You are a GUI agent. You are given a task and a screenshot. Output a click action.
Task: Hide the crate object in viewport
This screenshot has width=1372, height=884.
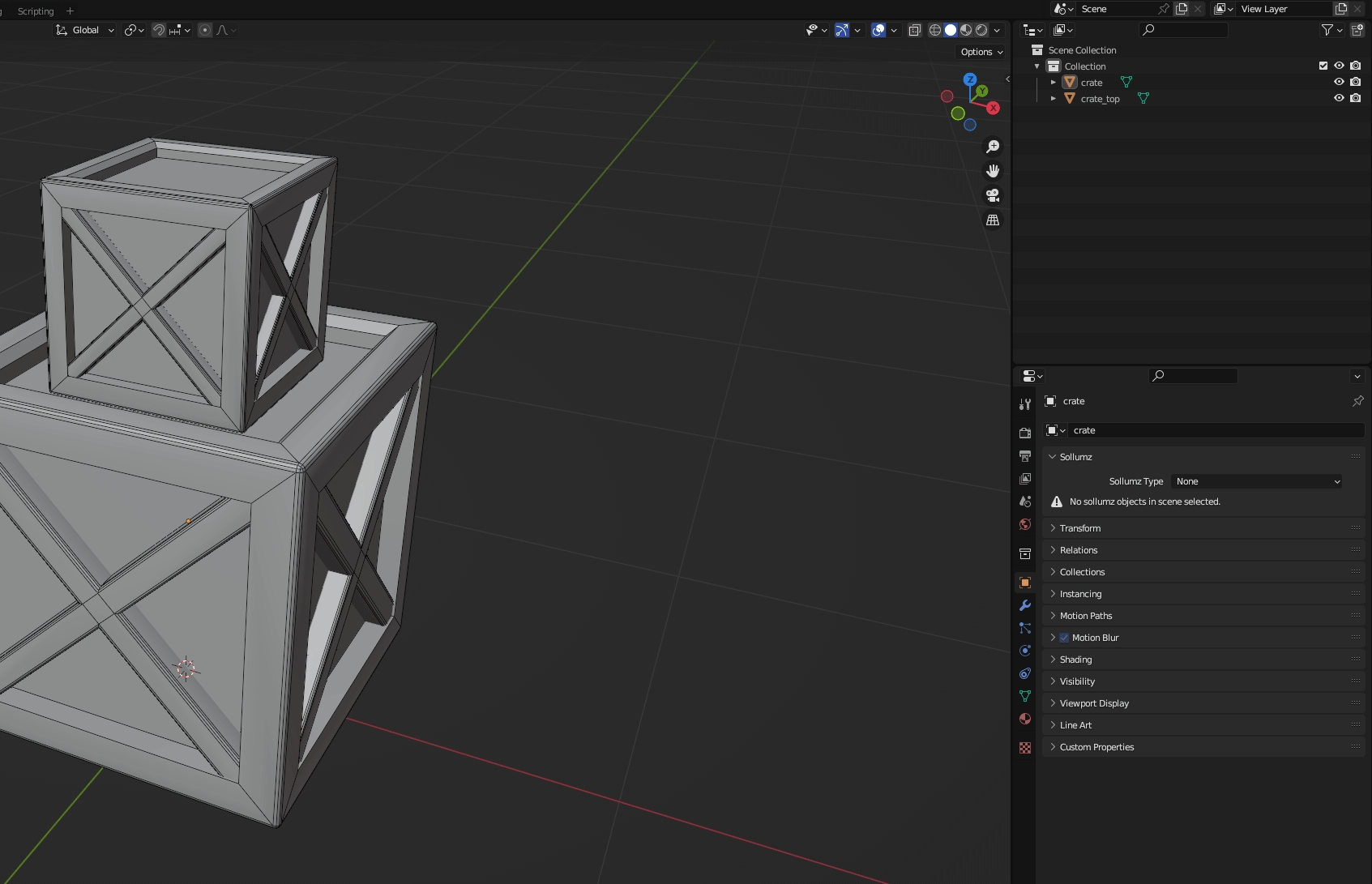[1339, 82]
